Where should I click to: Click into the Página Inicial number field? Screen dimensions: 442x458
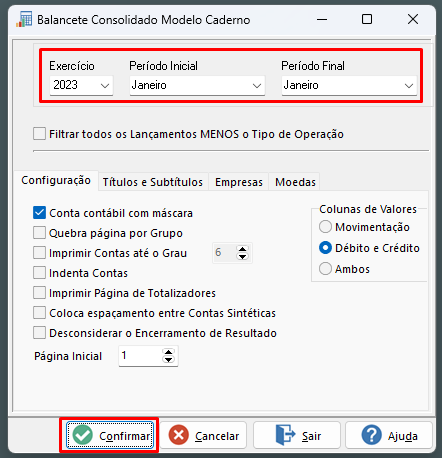pyautogui.click(x=140, y=356)
